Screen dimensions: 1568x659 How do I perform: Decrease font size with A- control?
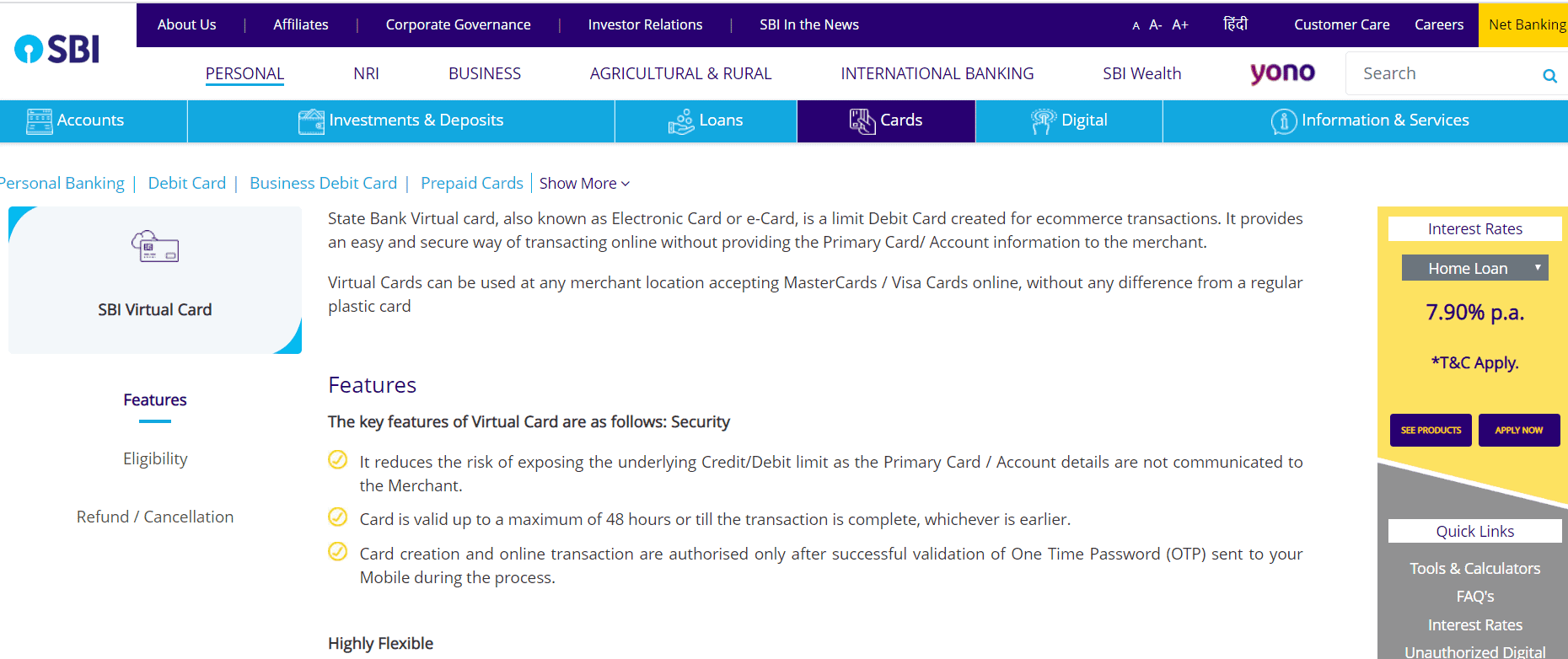[x=1154, y=24]
